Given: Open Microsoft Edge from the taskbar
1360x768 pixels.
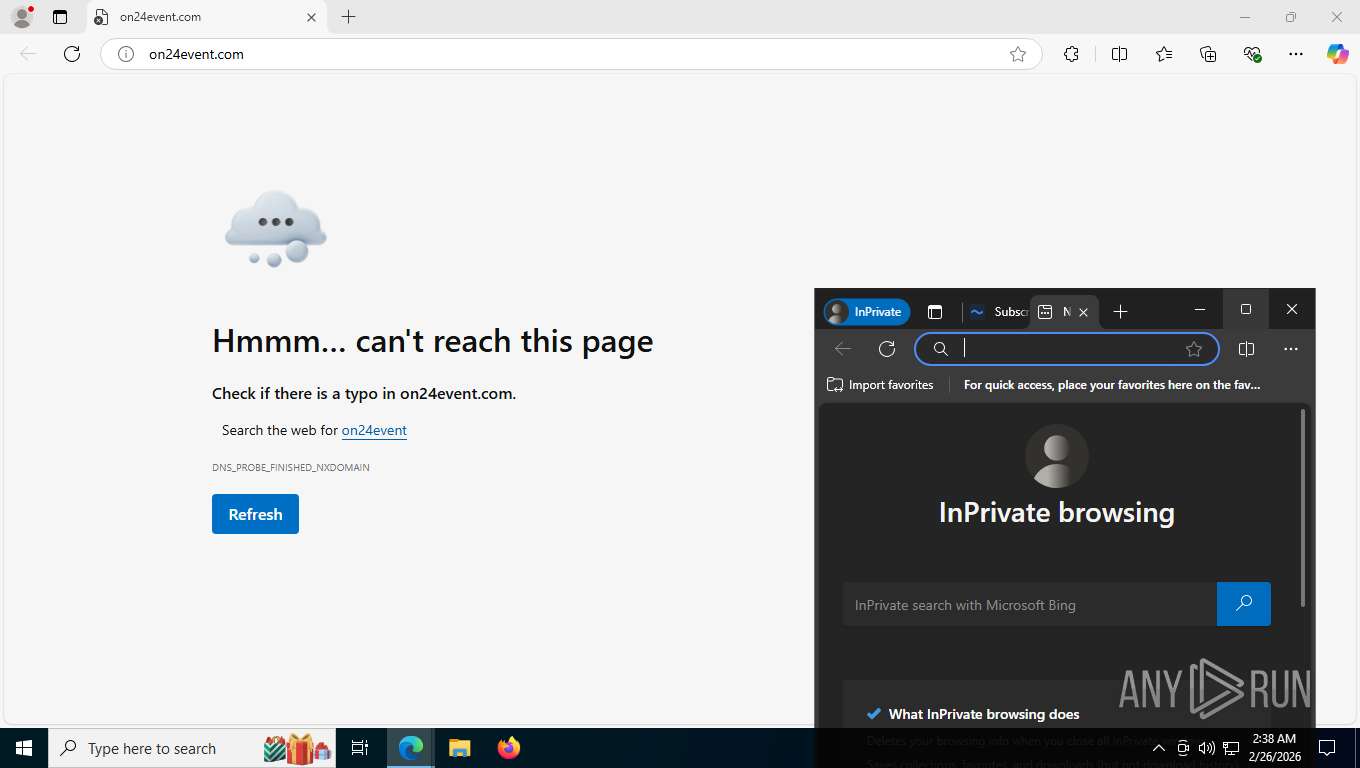Looking at the screenshot, I should [x=411, y=748].
